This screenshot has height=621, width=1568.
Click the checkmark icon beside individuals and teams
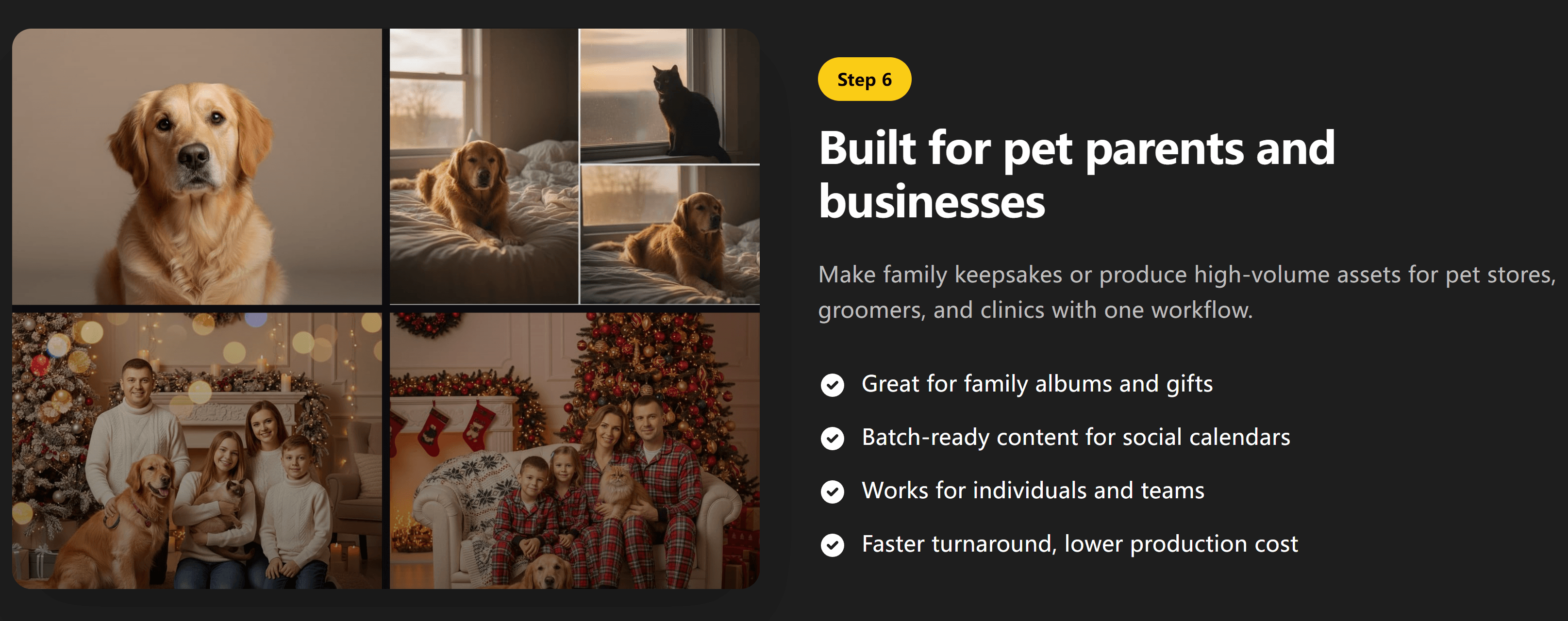coord(832,491)
